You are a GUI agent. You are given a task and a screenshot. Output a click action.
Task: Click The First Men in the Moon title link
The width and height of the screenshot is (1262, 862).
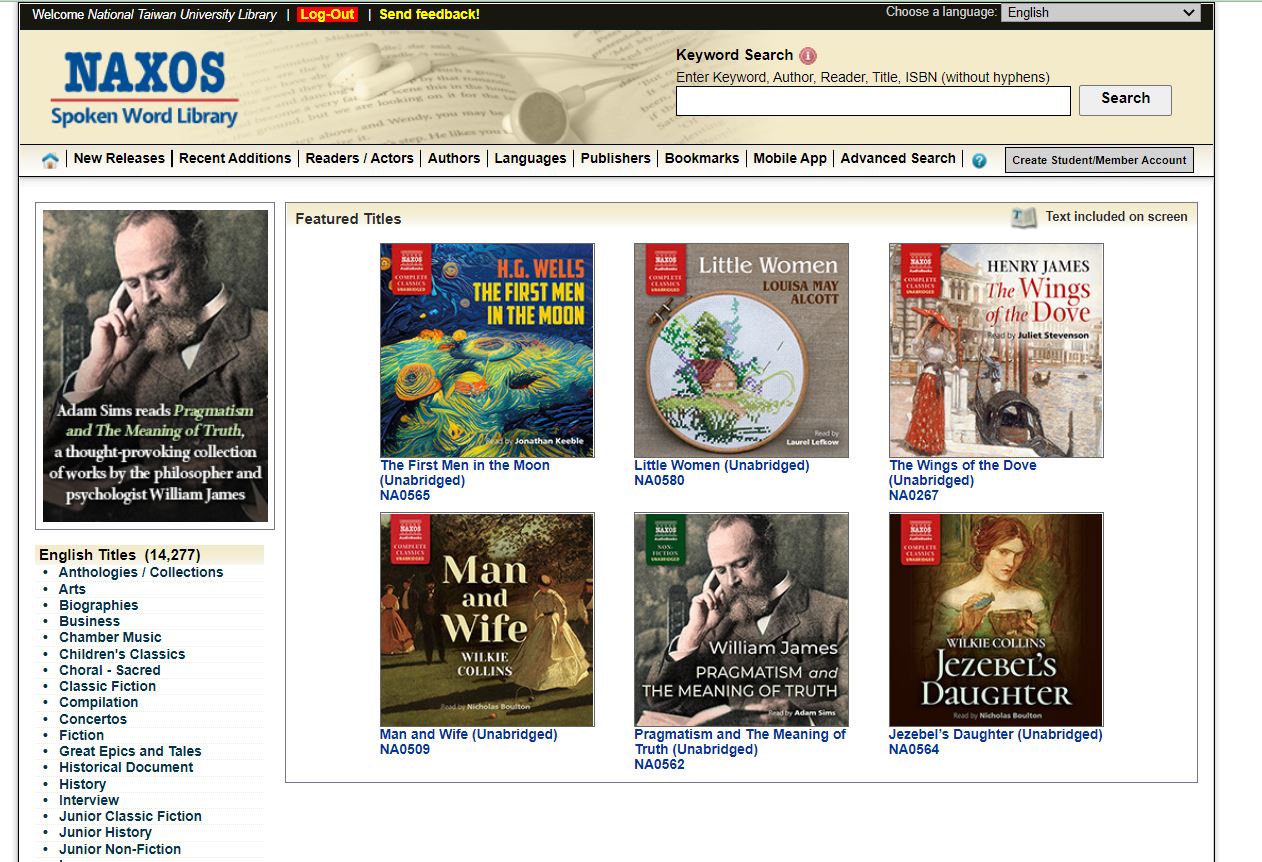(x=465, y=473)
